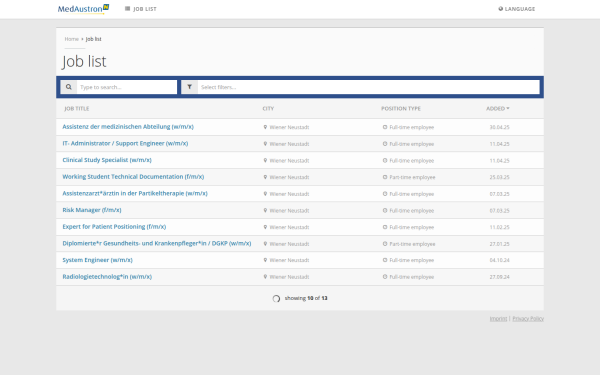This screenshot has width=600, height=375.
Task: Click clock icon in Assistenz der medizinischen row
Action: tap(385, 127)
